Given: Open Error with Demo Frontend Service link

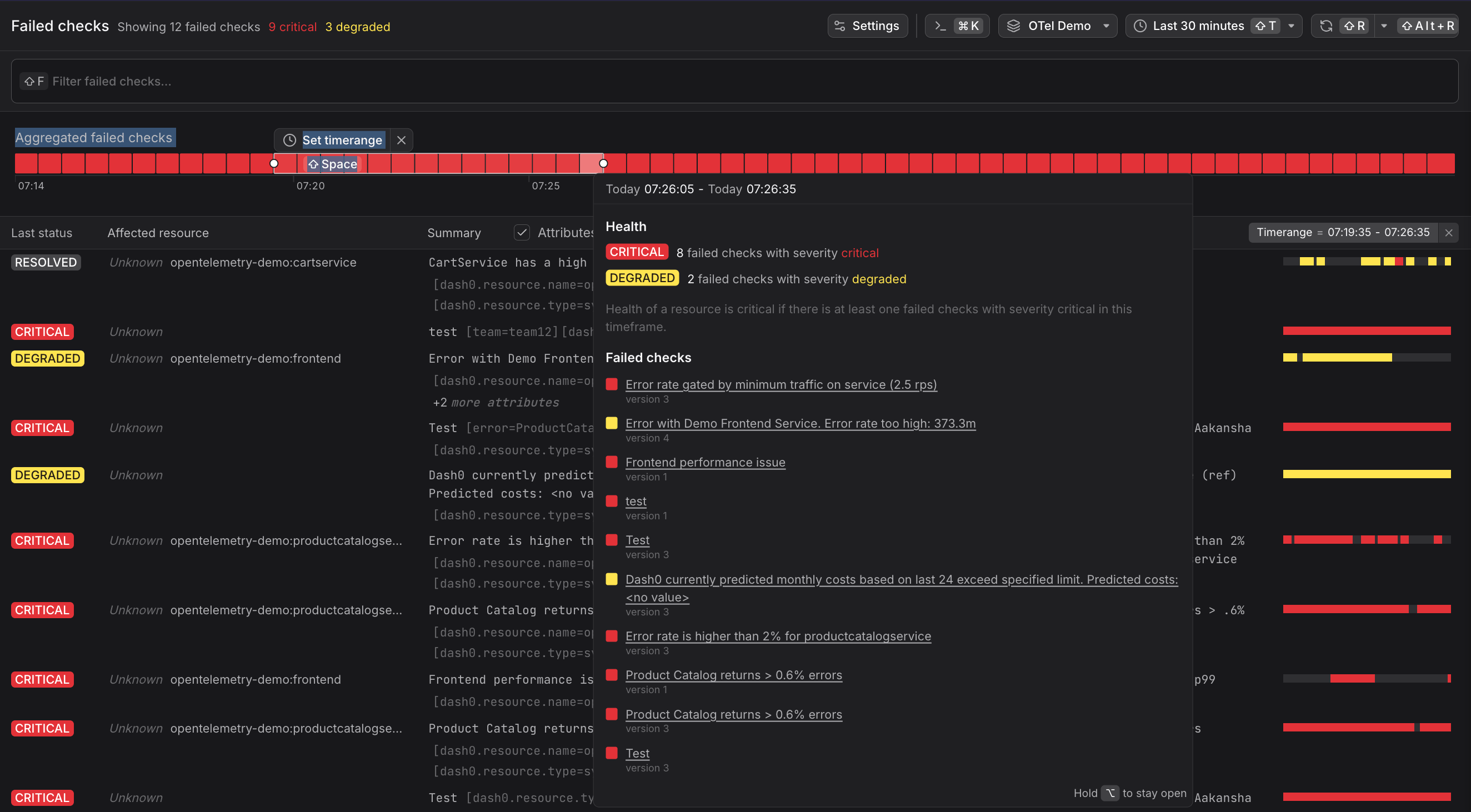Looking at the screenshot, I should point(800,423).
